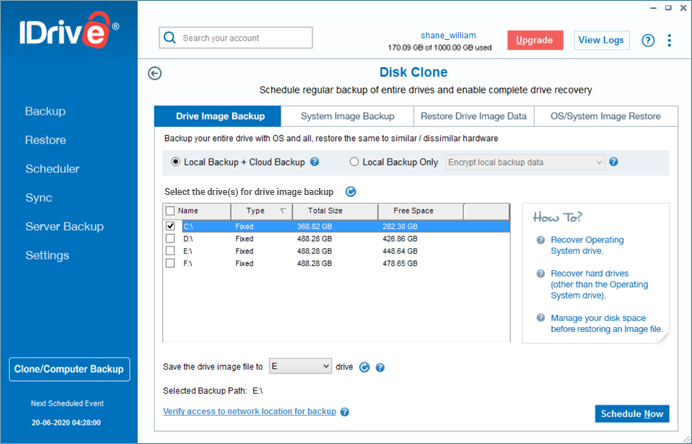The height and width of the screenshot is (444, 692).
Task: Click help icon beside Verify access link
Action: (x=345, y=412)
